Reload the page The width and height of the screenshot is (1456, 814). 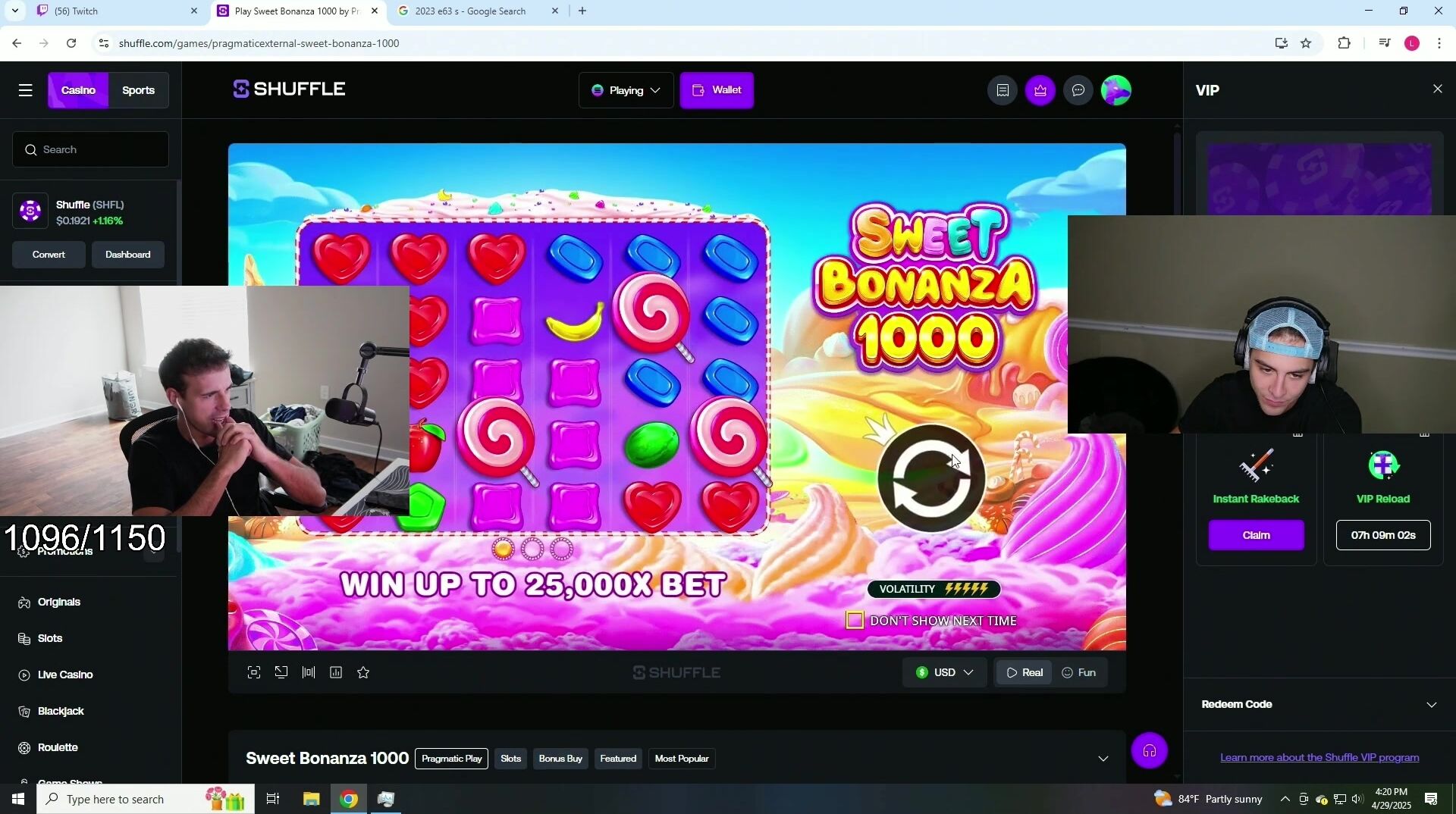pos(71,43)
